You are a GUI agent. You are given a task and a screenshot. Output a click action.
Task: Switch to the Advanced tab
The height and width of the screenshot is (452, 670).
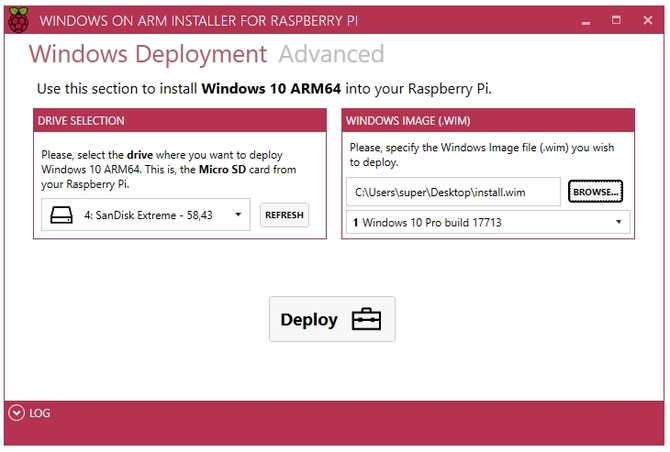[x=331, y=54]
